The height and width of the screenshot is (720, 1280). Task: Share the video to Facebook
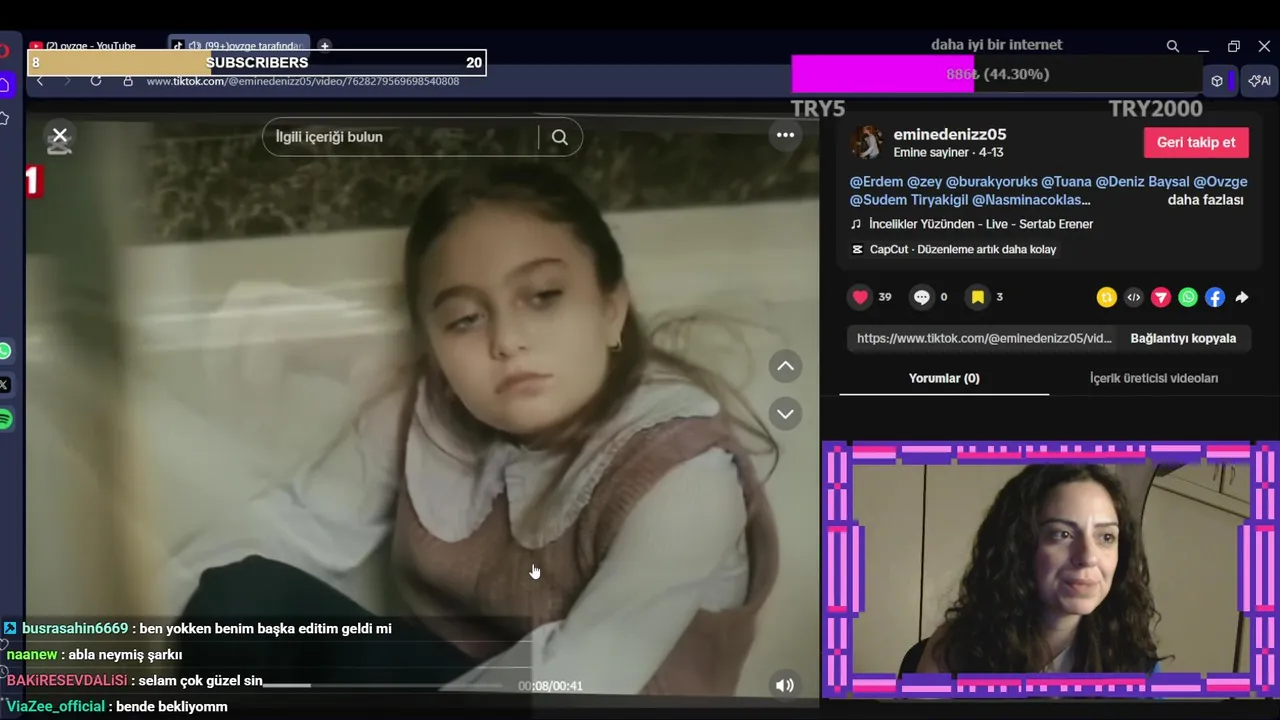click(x=1214, y=297)
